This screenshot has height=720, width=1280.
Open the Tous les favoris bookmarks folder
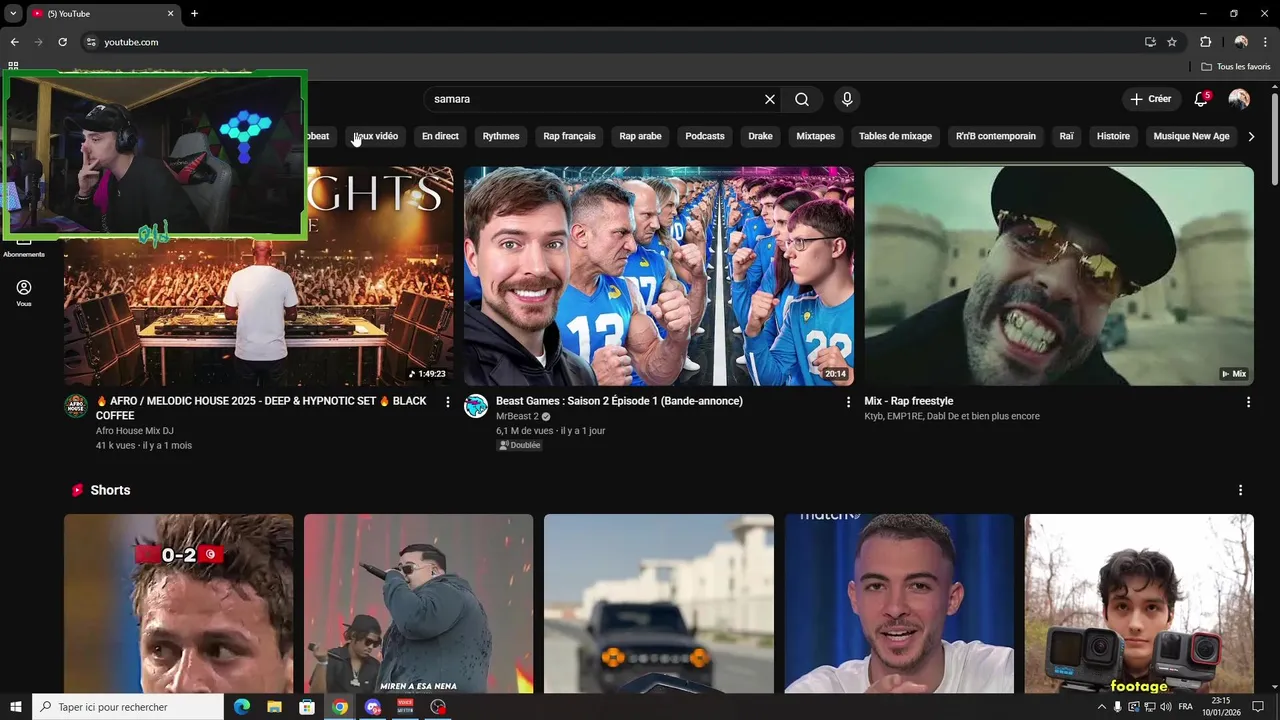(x=1236, y=67)
